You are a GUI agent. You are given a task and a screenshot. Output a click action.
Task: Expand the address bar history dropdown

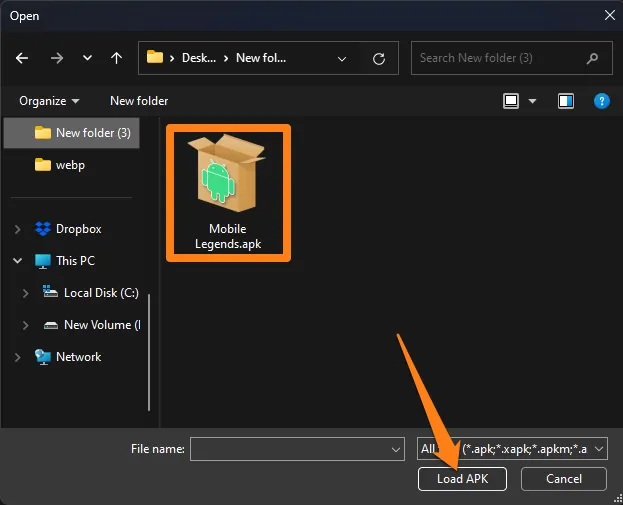coord(341,59)
